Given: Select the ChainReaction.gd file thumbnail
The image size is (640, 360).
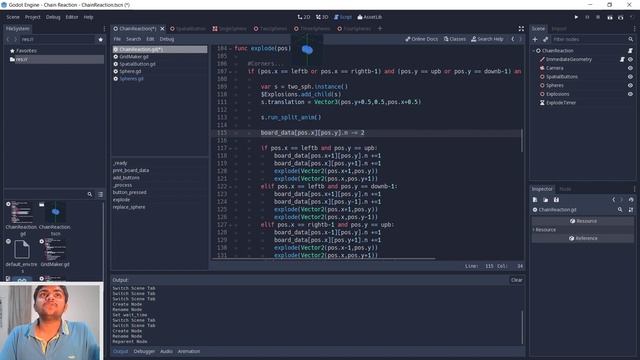Looking at the screenshot, I should (21, 218).
